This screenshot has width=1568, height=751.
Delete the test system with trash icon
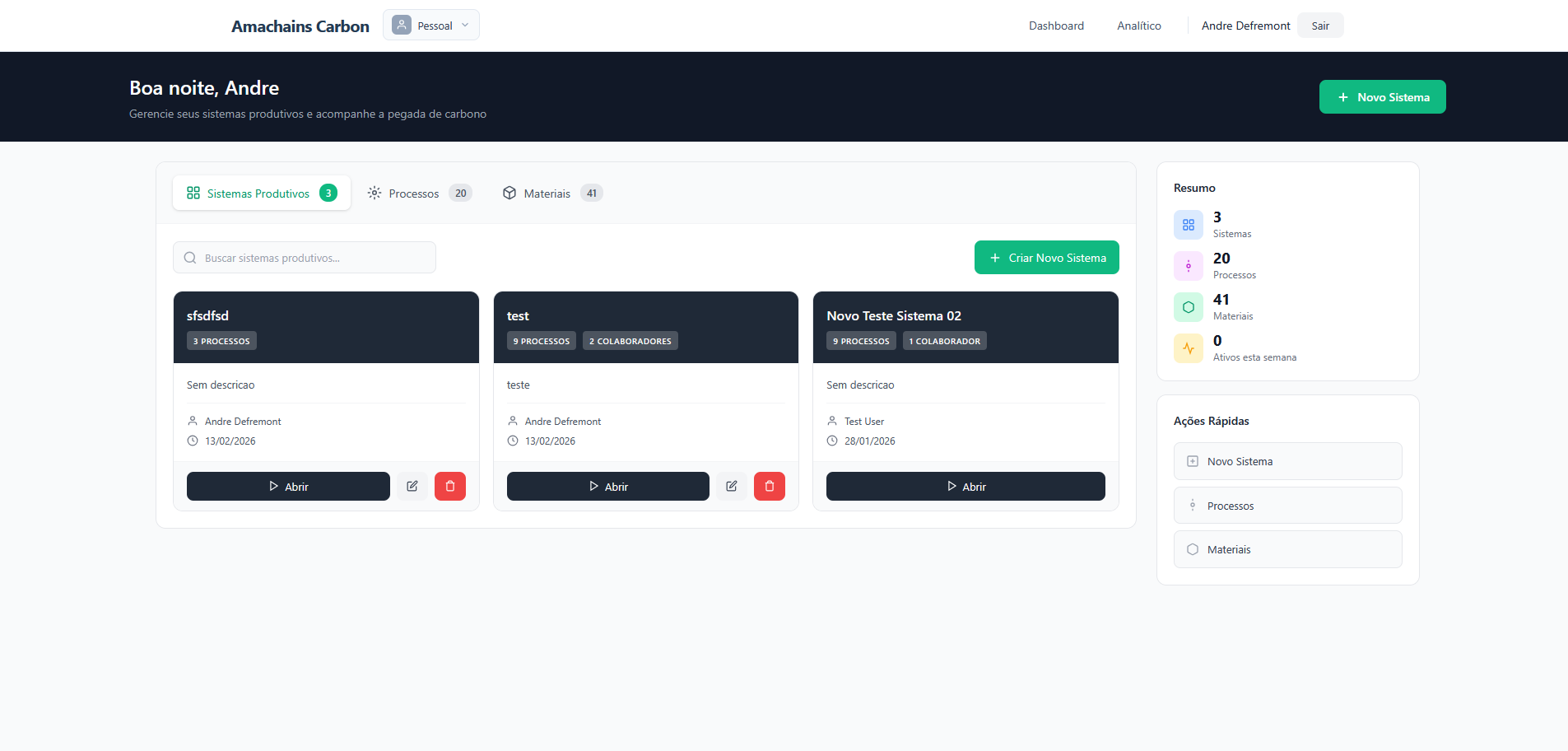pyautogui.click(x=770, y=487)
